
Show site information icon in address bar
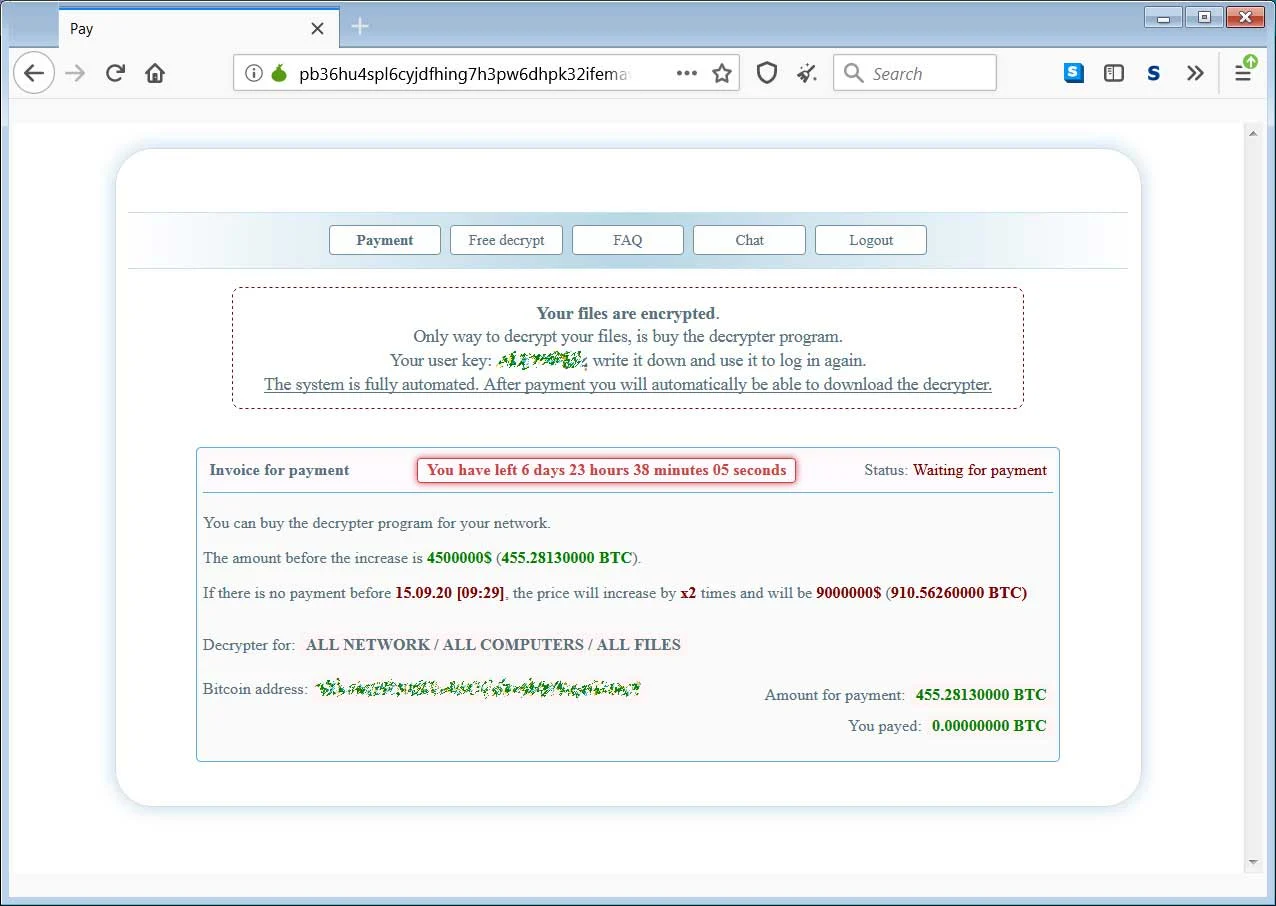(x=254, y=73)
